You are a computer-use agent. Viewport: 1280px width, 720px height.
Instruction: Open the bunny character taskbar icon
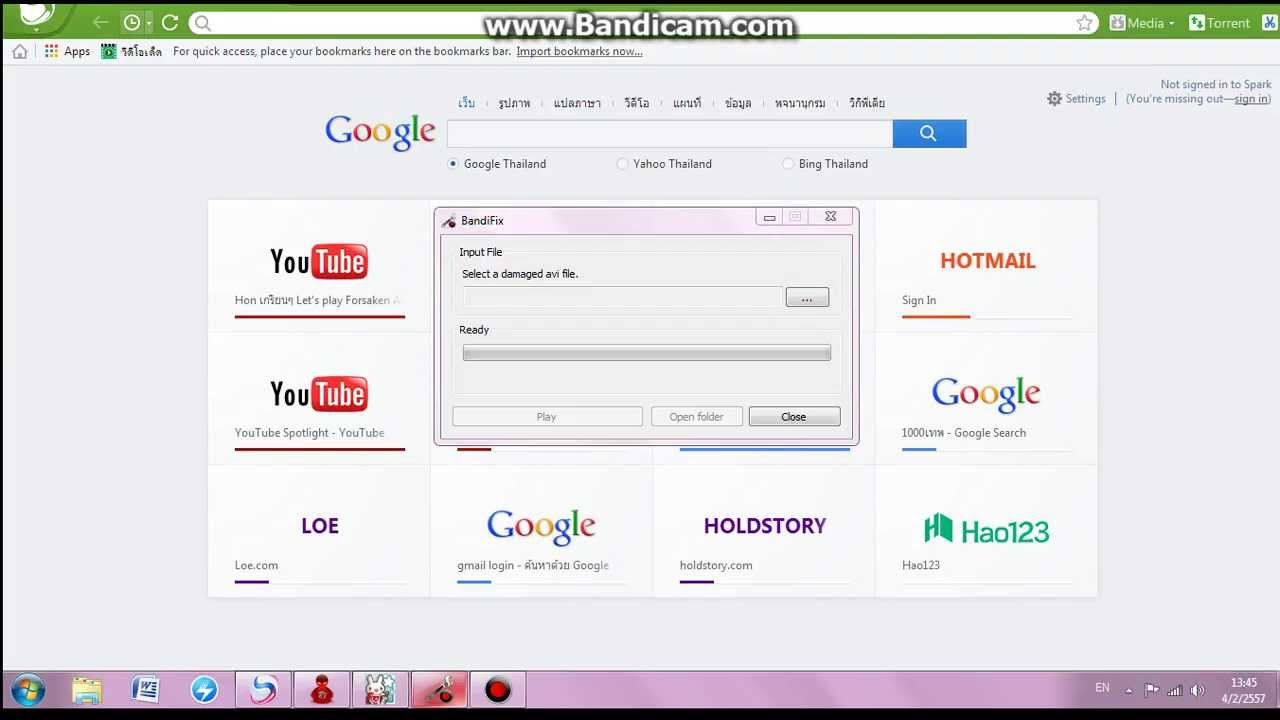click(x=380, y=690)
